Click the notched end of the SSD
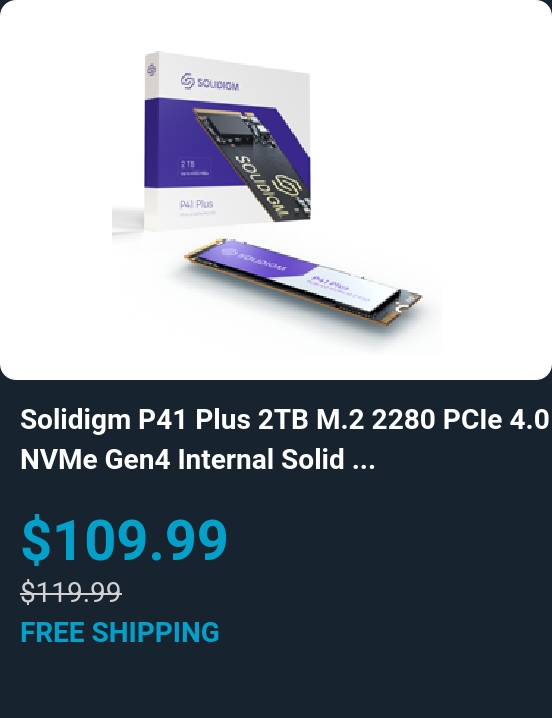This screenshot has width=552, height=718. (407, 302)
